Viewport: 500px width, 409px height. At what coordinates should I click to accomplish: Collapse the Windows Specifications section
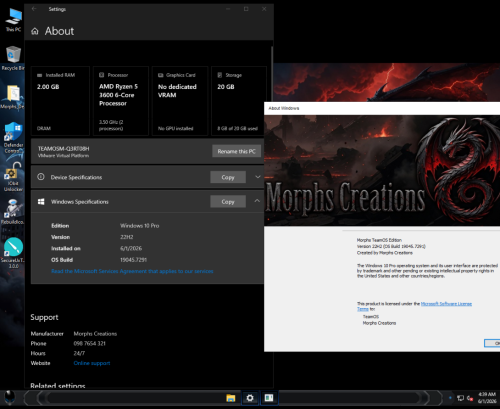tap(257, 201)
